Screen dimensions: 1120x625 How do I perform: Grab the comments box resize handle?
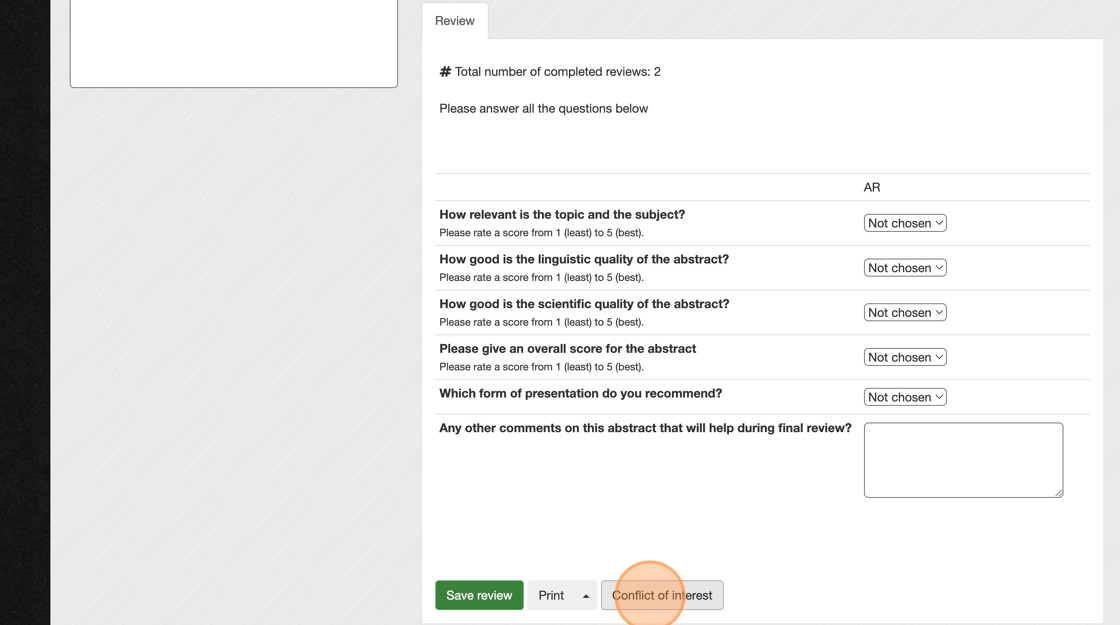[x=1058, y=492]
